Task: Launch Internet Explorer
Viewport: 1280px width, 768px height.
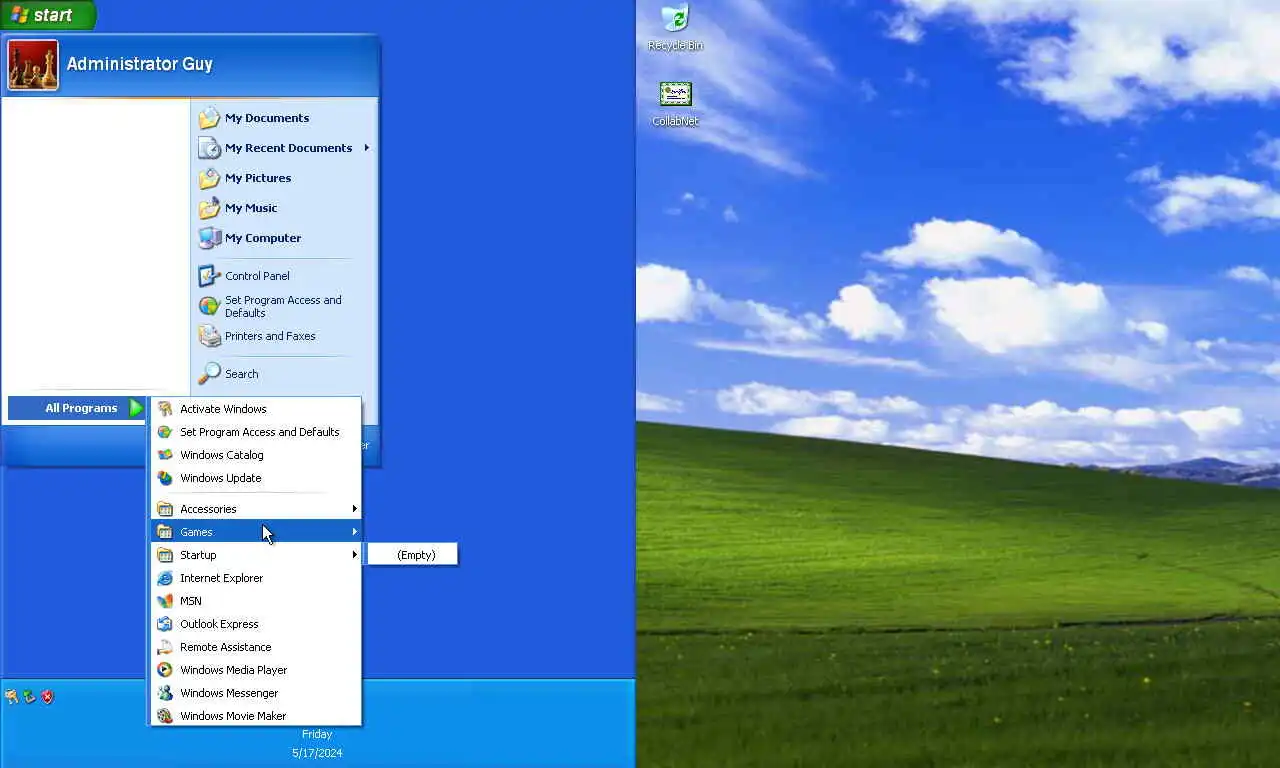Action: (256, 578)
